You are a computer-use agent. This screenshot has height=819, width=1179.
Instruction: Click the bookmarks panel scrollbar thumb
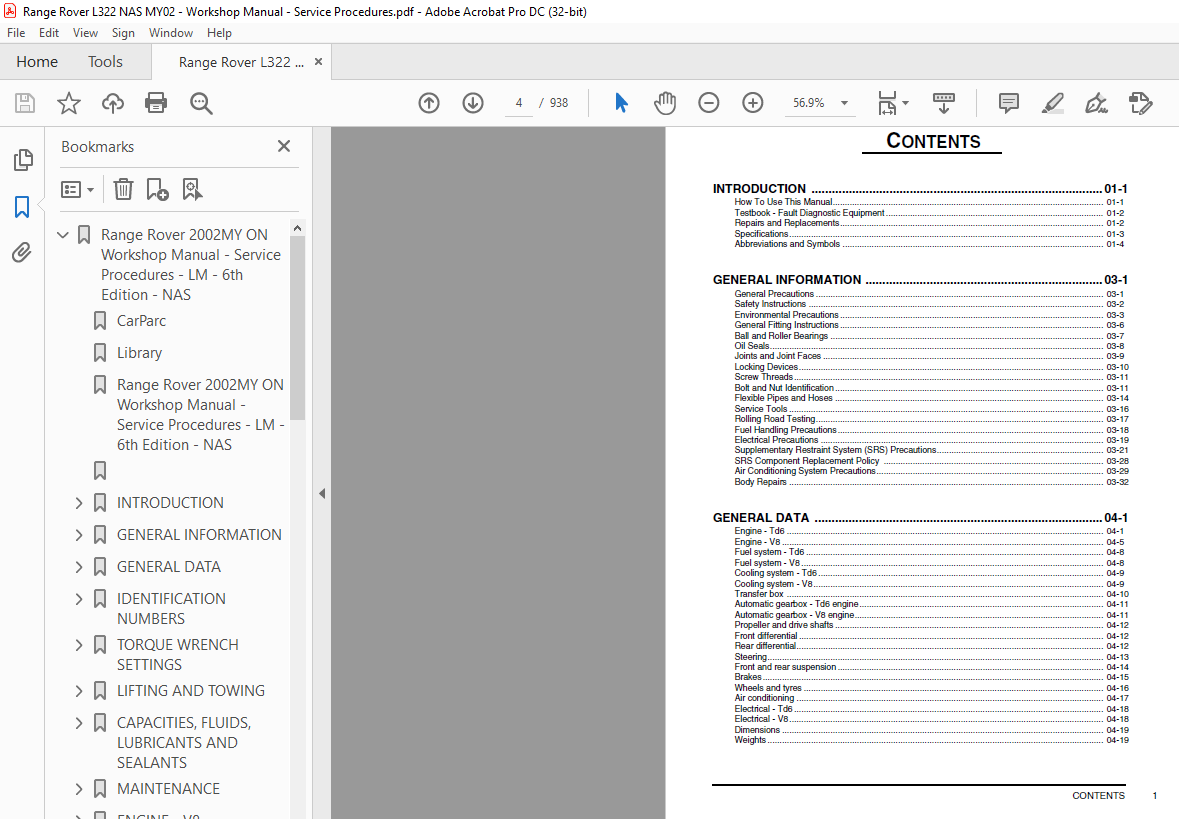(297, 328)
